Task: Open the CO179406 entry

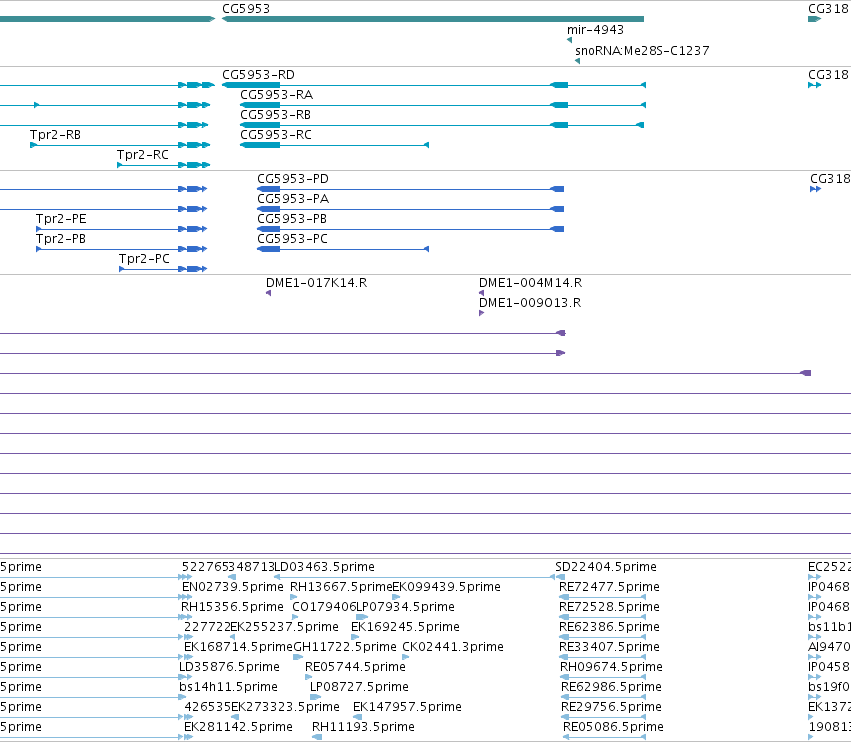Action: (x=324, y=607)
